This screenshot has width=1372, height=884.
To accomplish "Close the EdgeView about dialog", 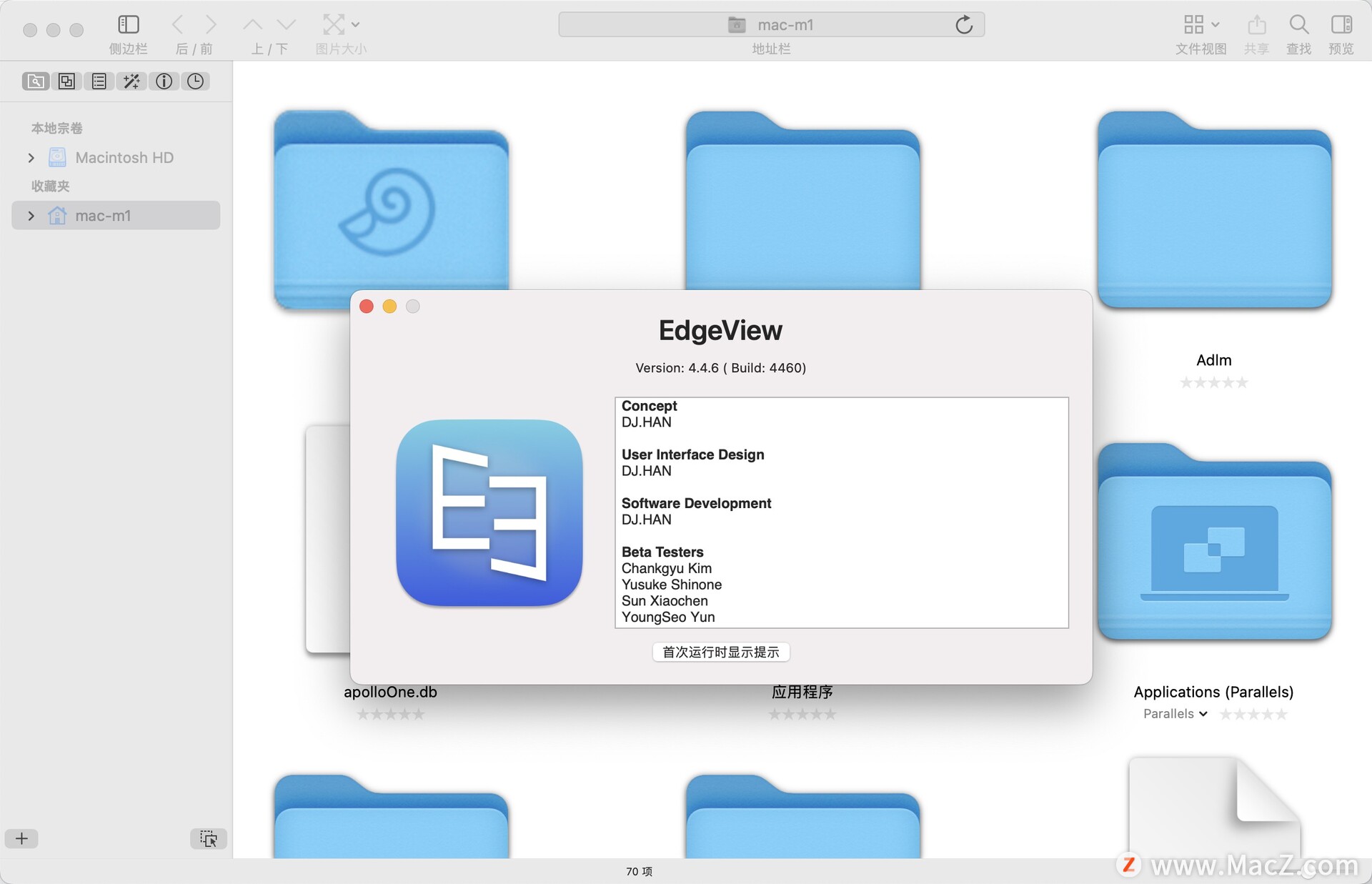I will [367, 307].
